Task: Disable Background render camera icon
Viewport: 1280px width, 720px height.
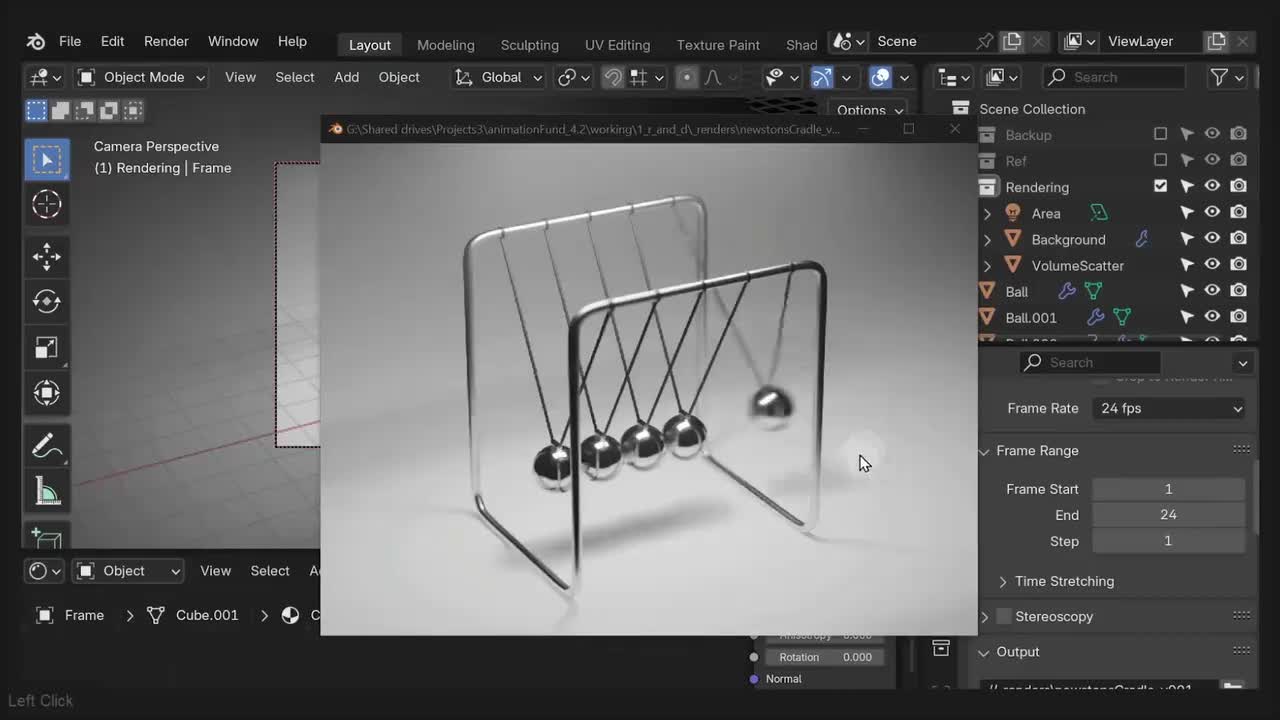Action: pyautogui.click(x=1238, y=239)
